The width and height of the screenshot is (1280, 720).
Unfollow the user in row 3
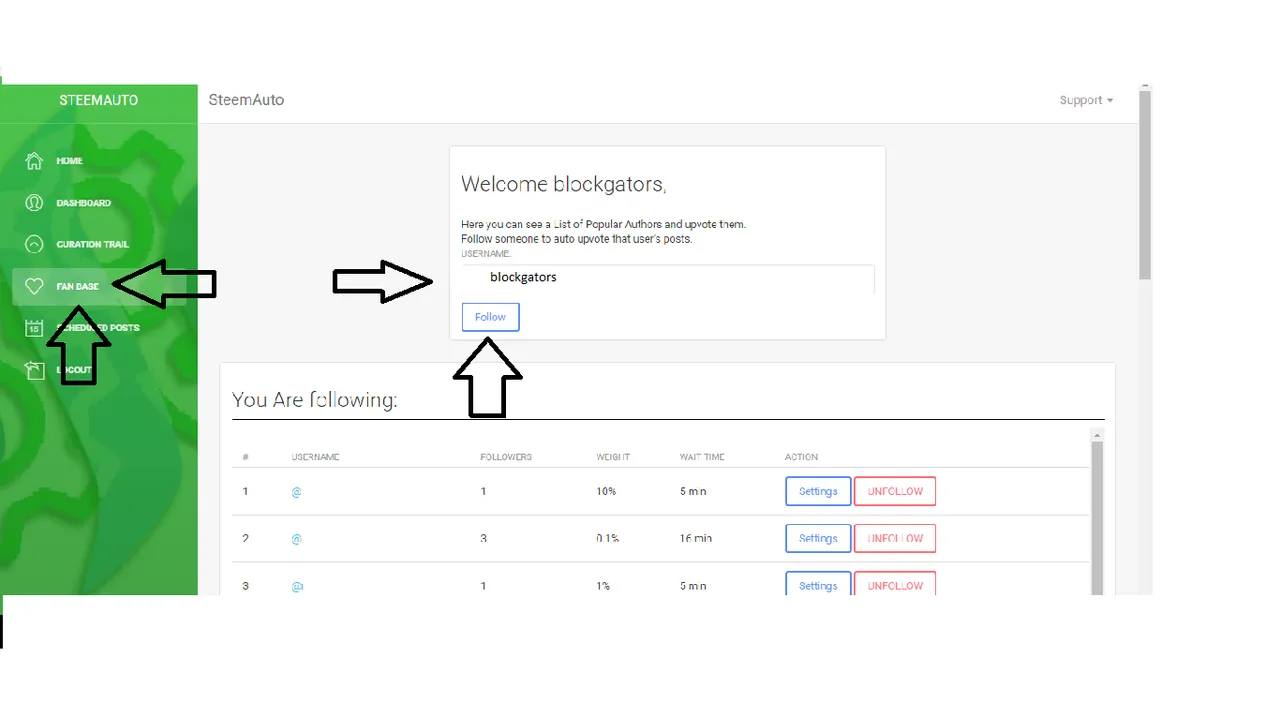(895, 584)
